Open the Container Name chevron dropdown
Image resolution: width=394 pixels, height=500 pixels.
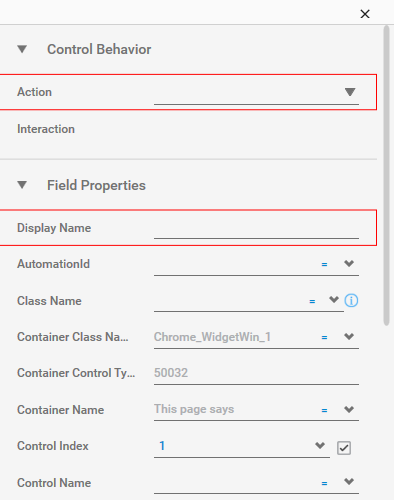[x=349, y=409]
